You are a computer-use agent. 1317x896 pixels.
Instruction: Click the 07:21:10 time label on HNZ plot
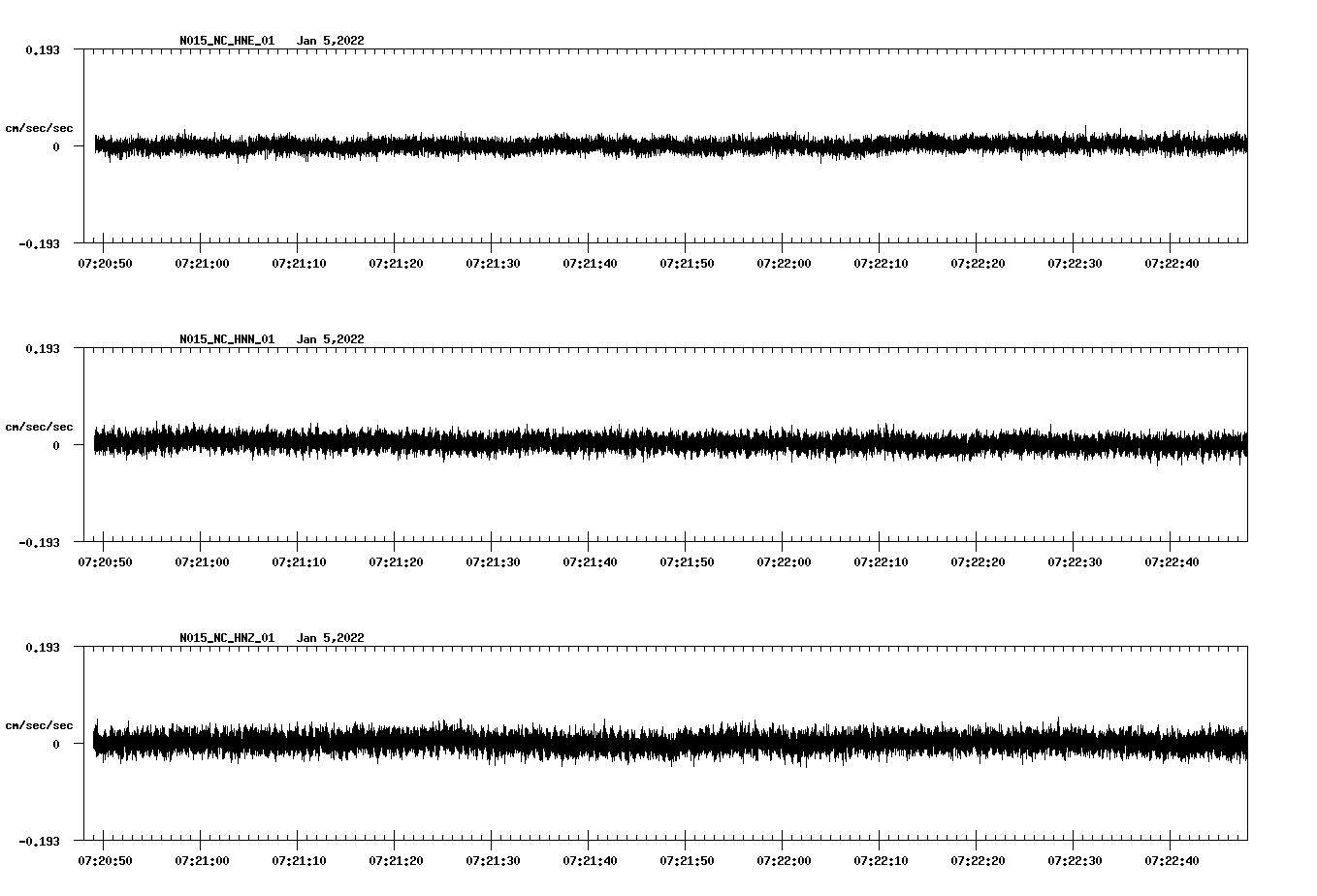pyautogui.click(x=299, y=861)
